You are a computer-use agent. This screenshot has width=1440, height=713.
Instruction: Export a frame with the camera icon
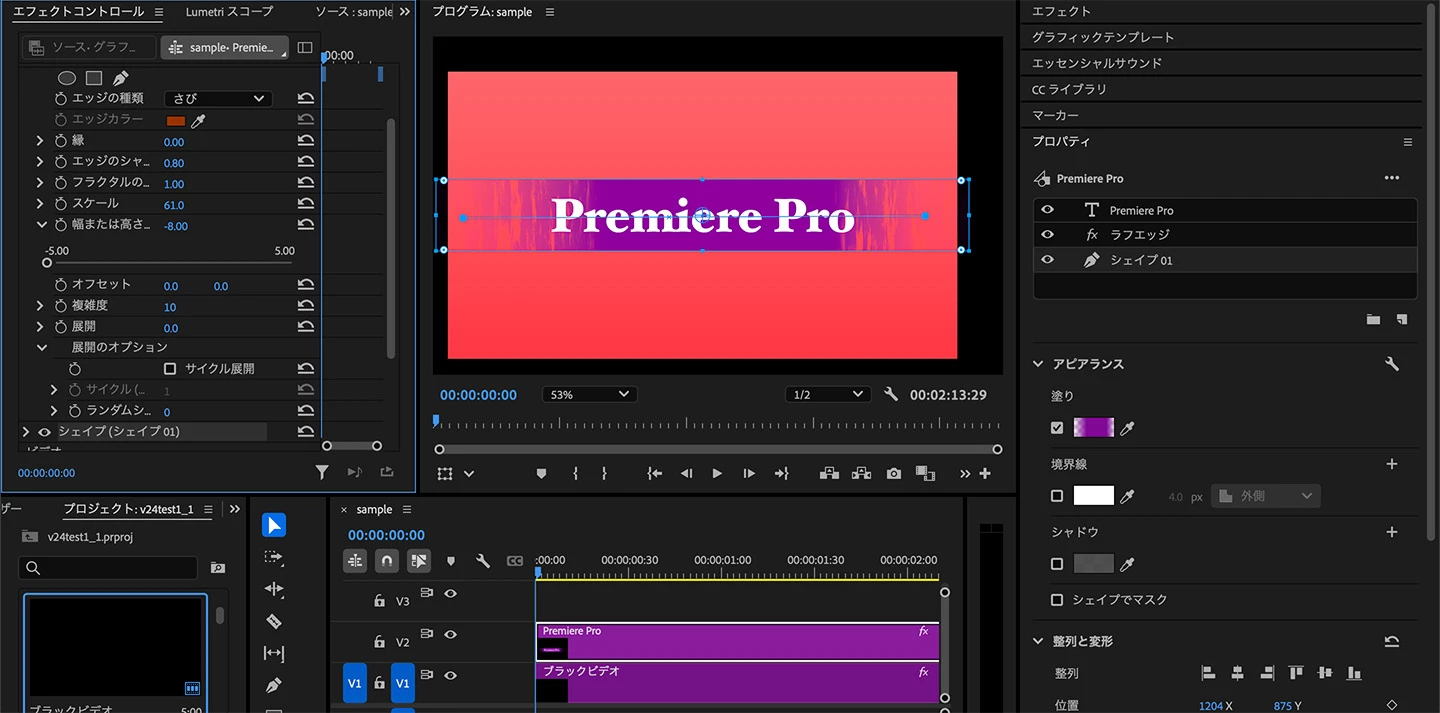pyautogui.click(x=894, y=473)
